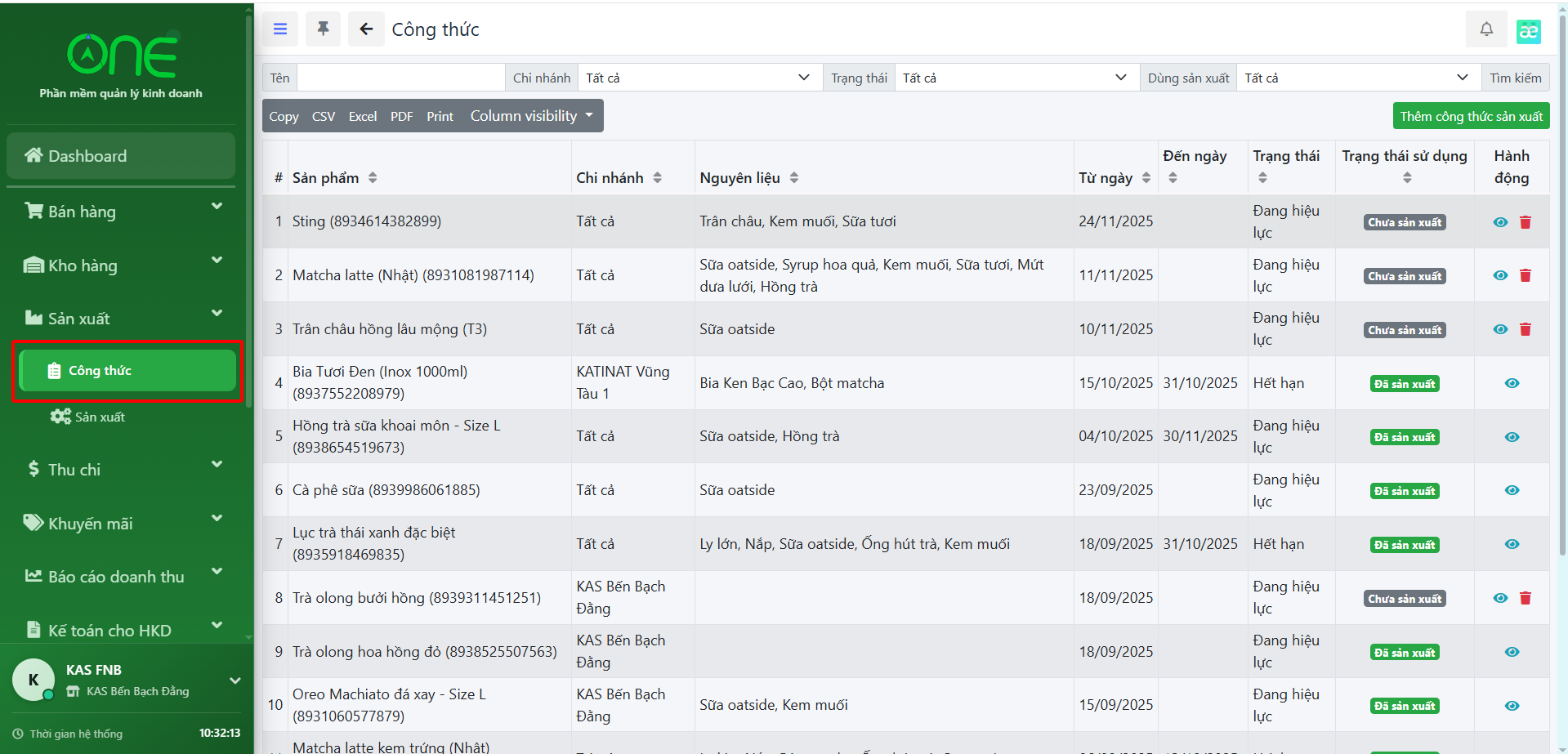
Task: Click the green user avatar icon
Action: coord(1528,31)
